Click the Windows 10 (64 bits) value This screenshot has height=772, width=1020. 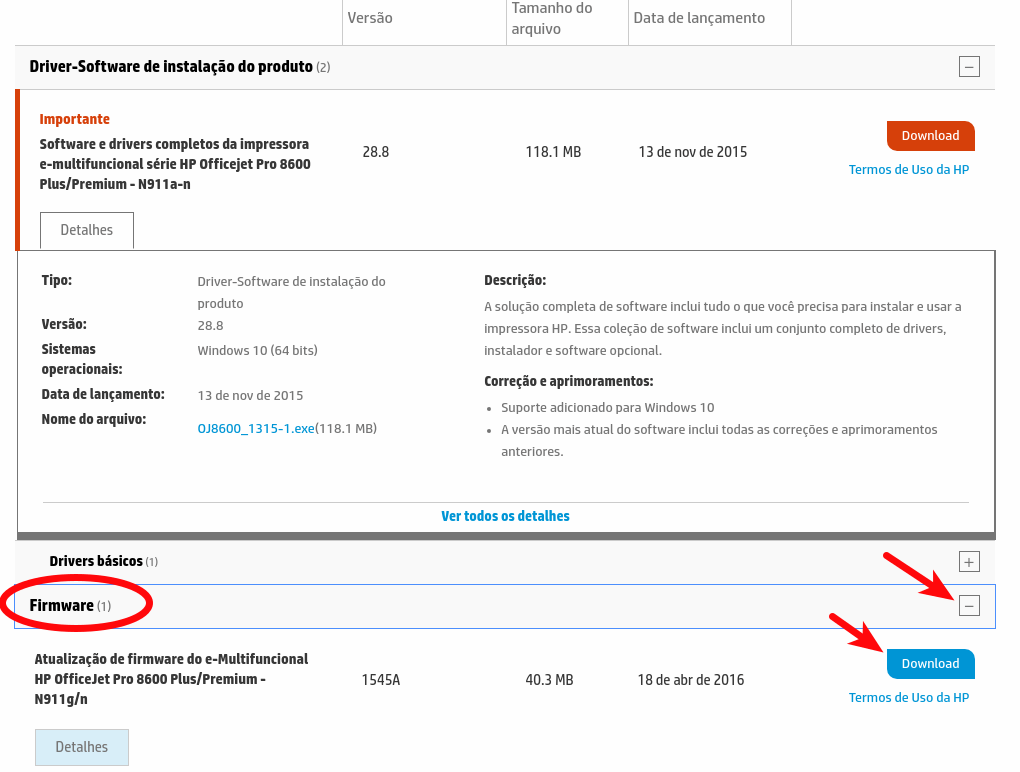(258, 351)
